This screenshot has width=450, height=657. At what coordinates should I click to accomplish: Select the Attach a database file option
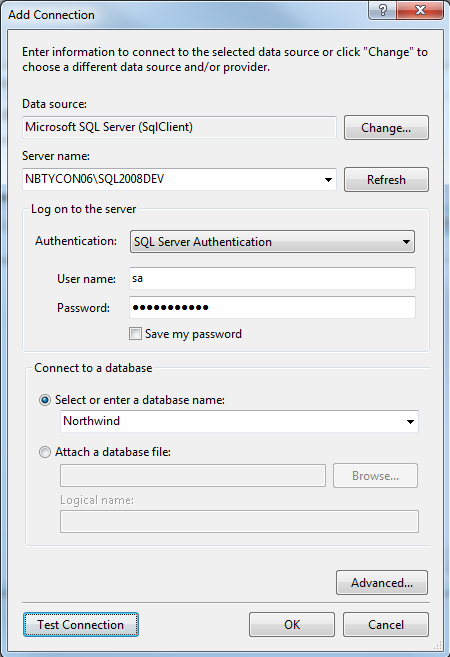(x=45, y=452)
